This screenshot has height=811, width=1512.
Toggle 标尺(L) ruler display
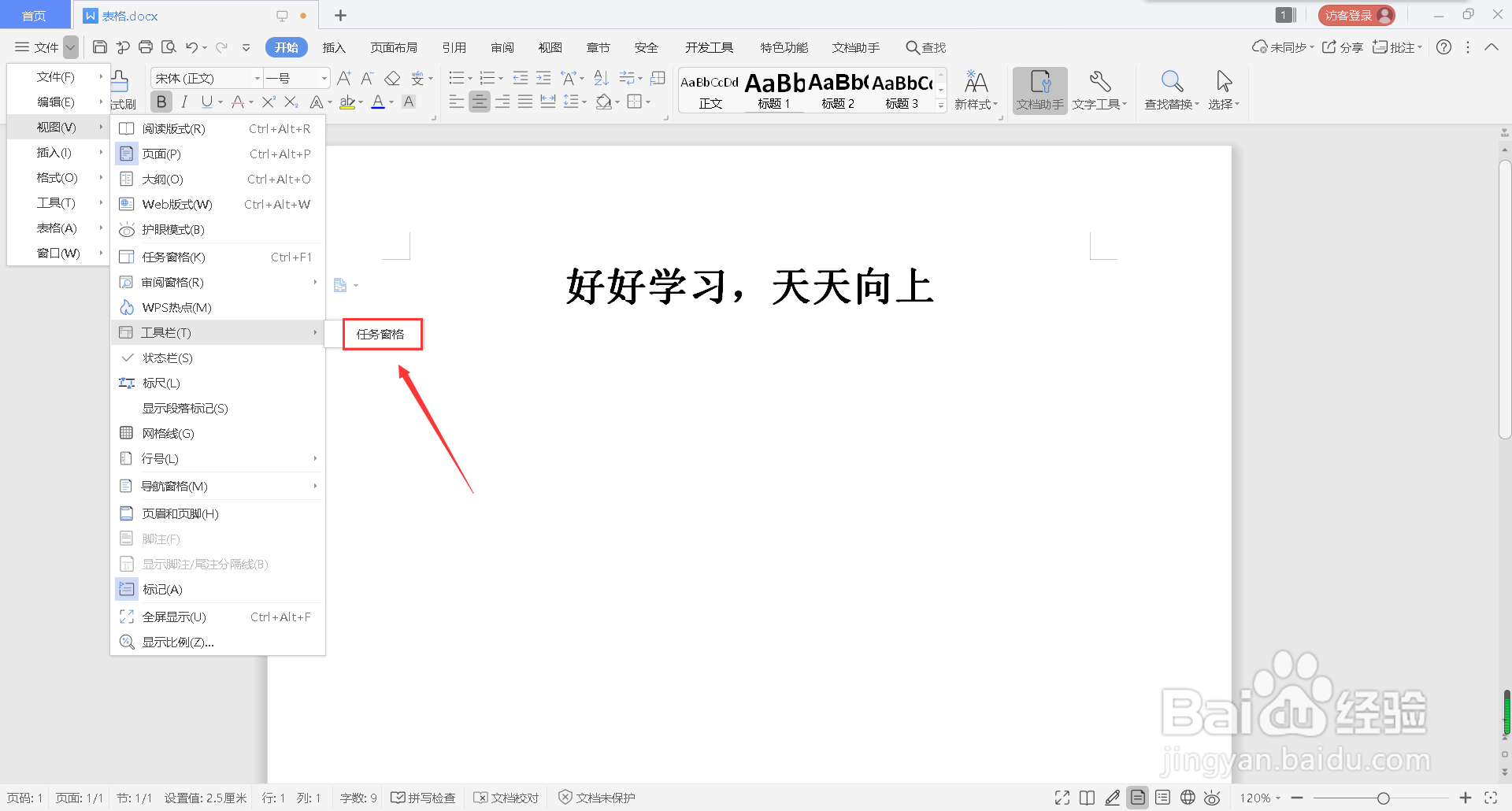(161, 383)
